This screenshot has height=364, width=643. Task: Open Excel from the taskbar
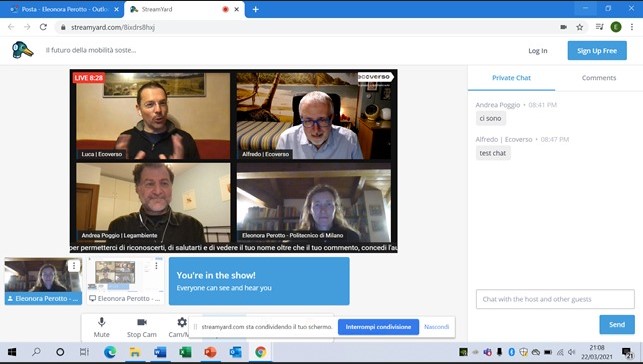185,352
